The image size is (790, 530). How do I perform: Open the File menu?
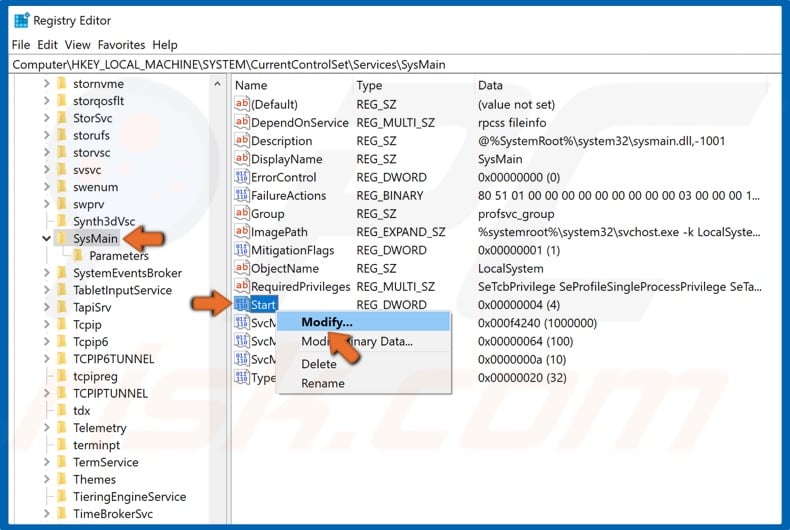[x=21, y=45]
